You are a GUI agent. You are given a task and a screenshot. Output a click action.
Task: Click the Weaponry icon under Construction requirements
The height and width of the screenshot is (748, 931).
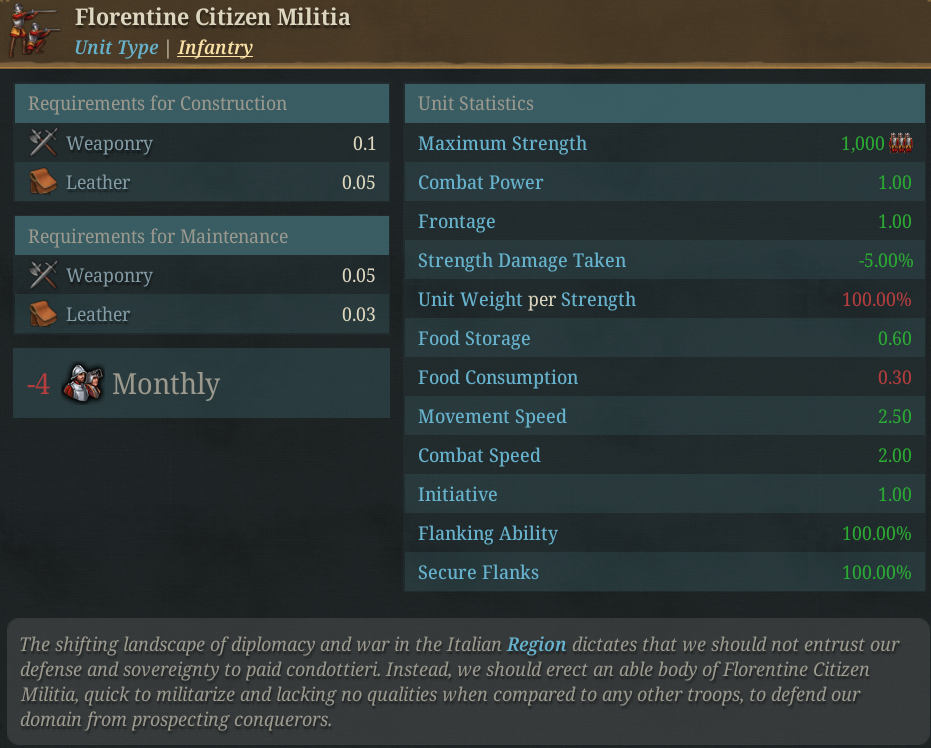(x=43, y=143)
